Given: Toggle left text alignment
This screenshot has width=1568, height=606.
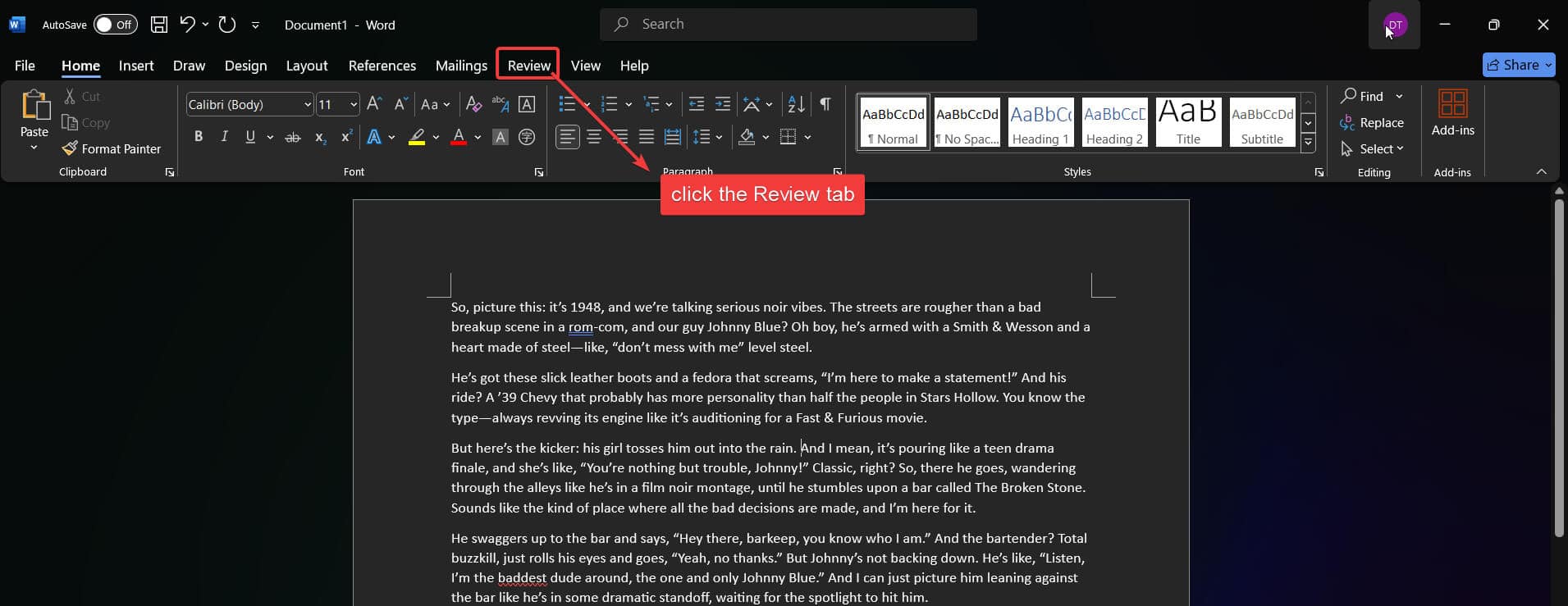Looking at the screenshot, I should tap(568, 137).
